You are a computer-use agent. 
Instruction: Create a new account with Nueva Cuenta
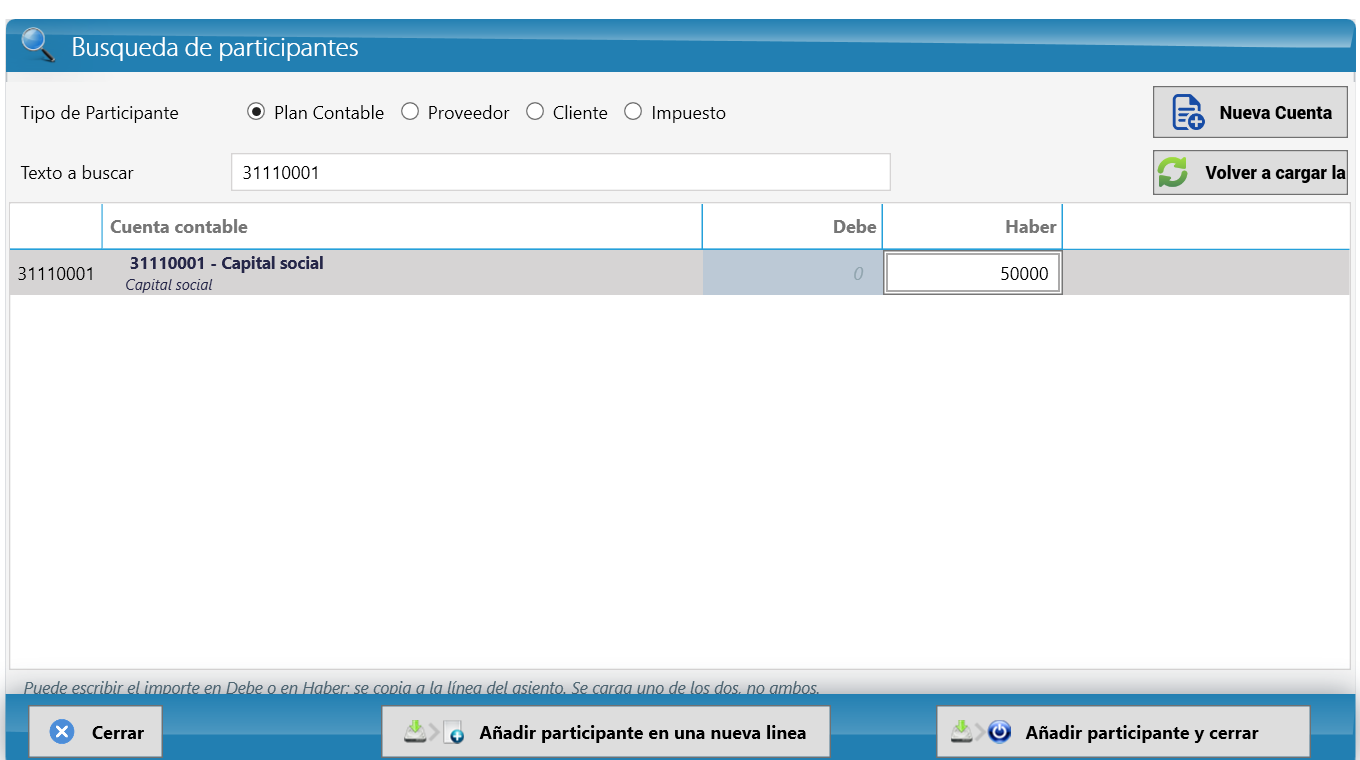tap(1250, 112)
